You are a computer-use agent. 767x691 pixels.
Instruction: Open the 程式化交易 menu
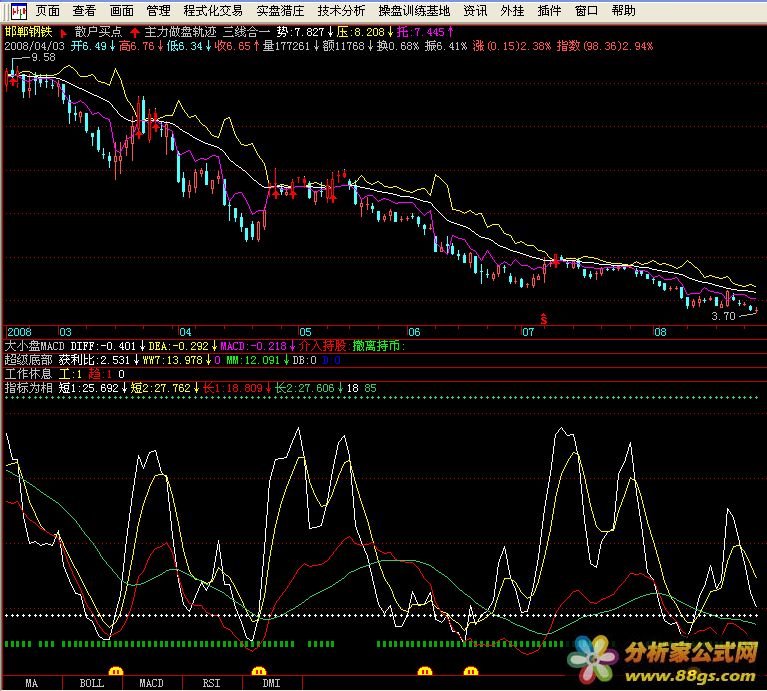[x=213, y=11]
